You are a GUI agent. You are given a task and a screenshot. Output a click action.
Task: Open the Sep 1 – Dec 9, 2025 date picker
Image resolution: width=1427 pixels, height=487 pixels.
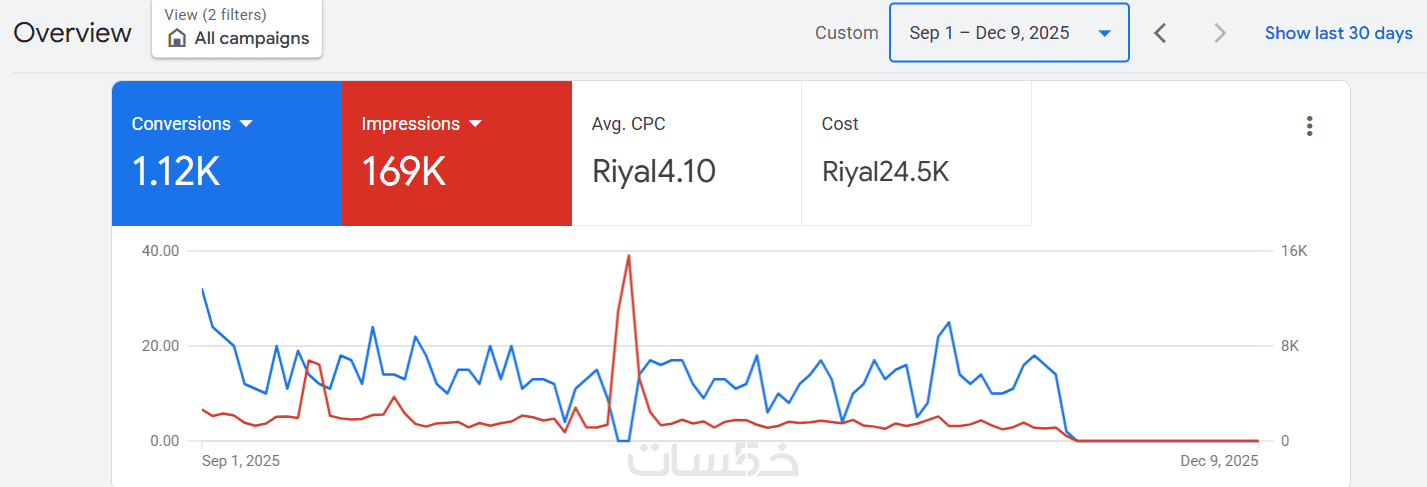[x=1009, y=33]
